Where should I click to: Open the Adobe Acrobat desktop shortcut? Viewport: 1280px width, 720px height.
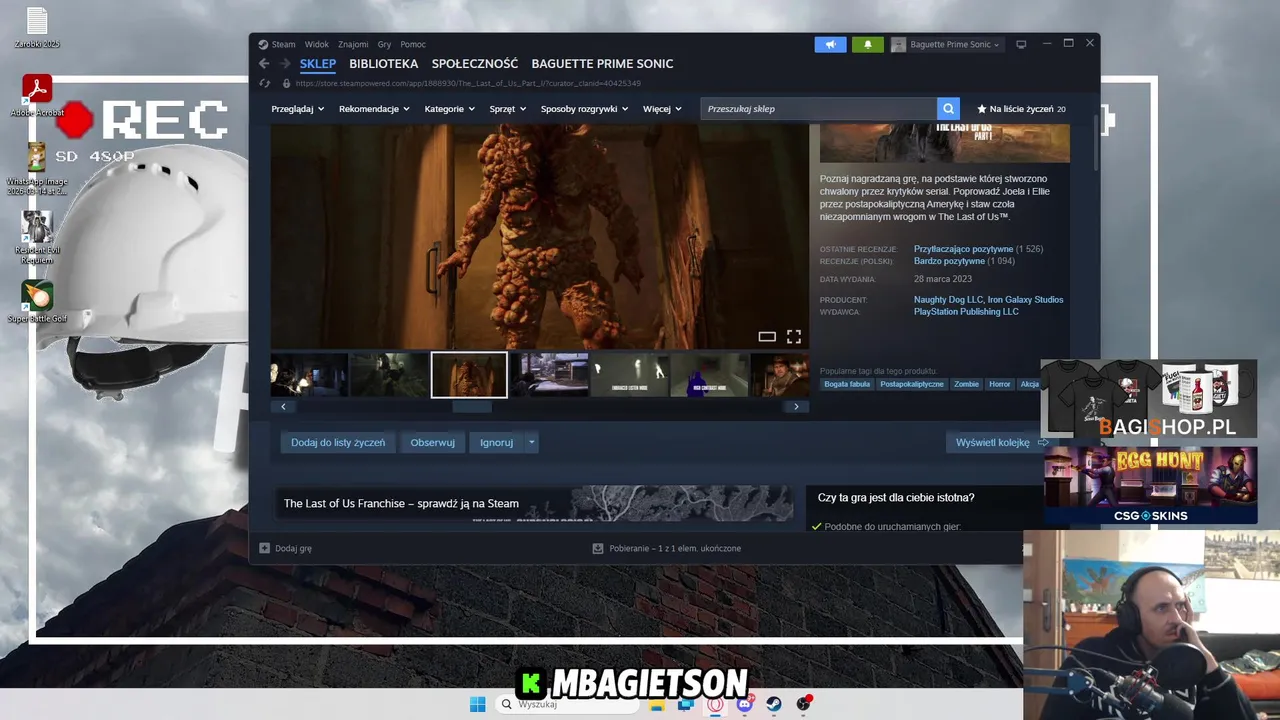click(37, 96)
